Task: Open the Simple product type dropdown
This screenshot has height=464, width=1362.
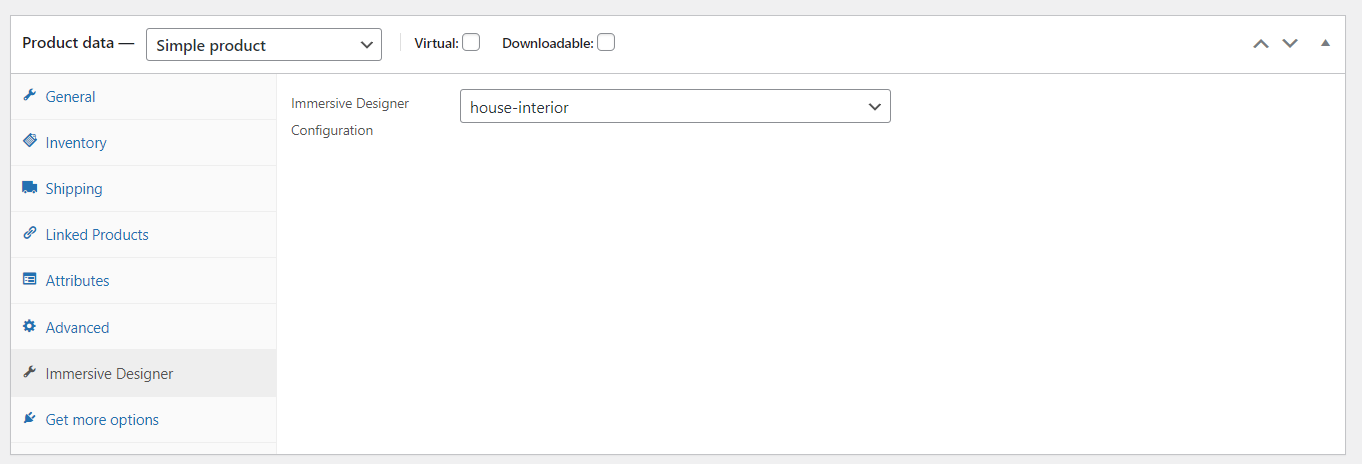Action: coord(264,45)
